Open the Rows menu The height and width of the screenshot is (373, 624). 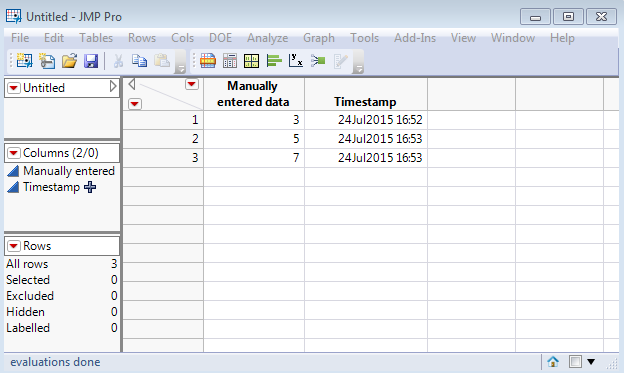pyautogui.click(x=142, y=38)
